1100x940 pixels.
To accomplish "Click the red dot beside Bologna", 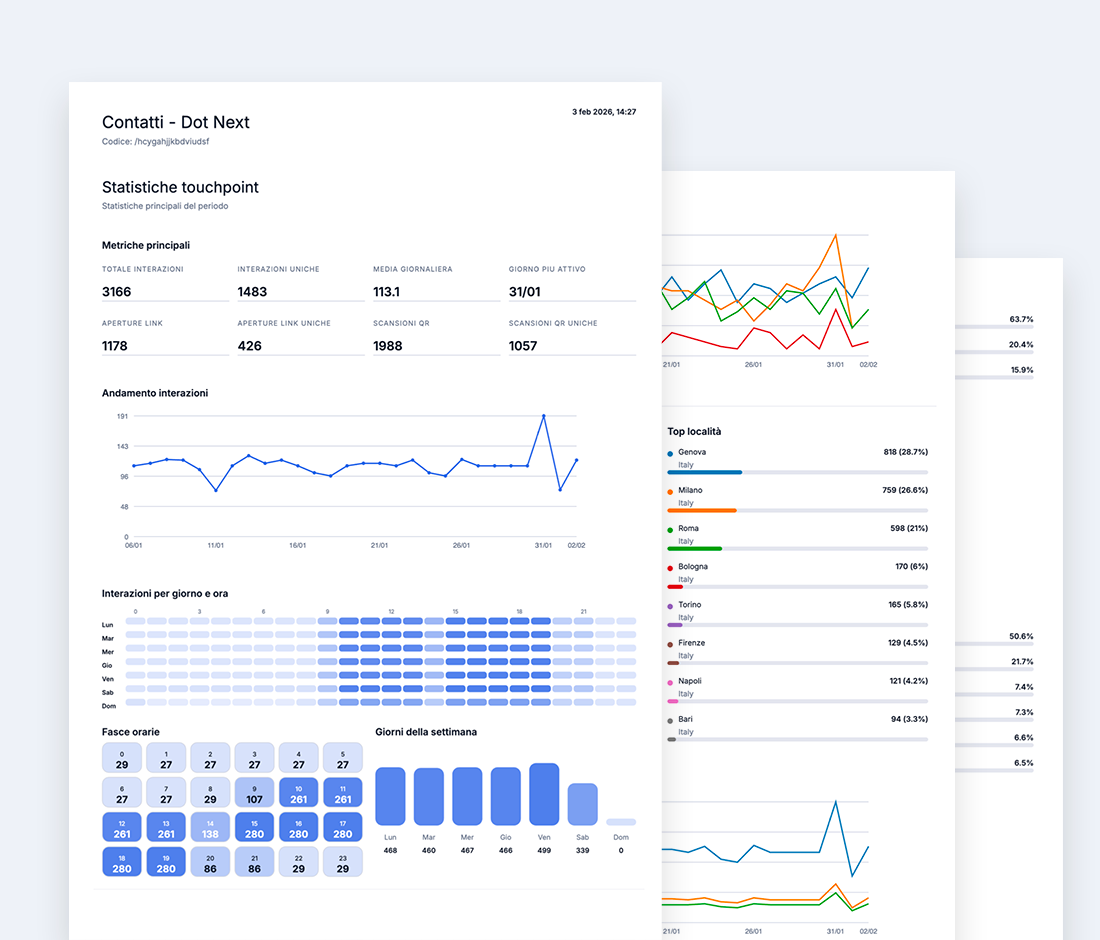I will 670,567.
